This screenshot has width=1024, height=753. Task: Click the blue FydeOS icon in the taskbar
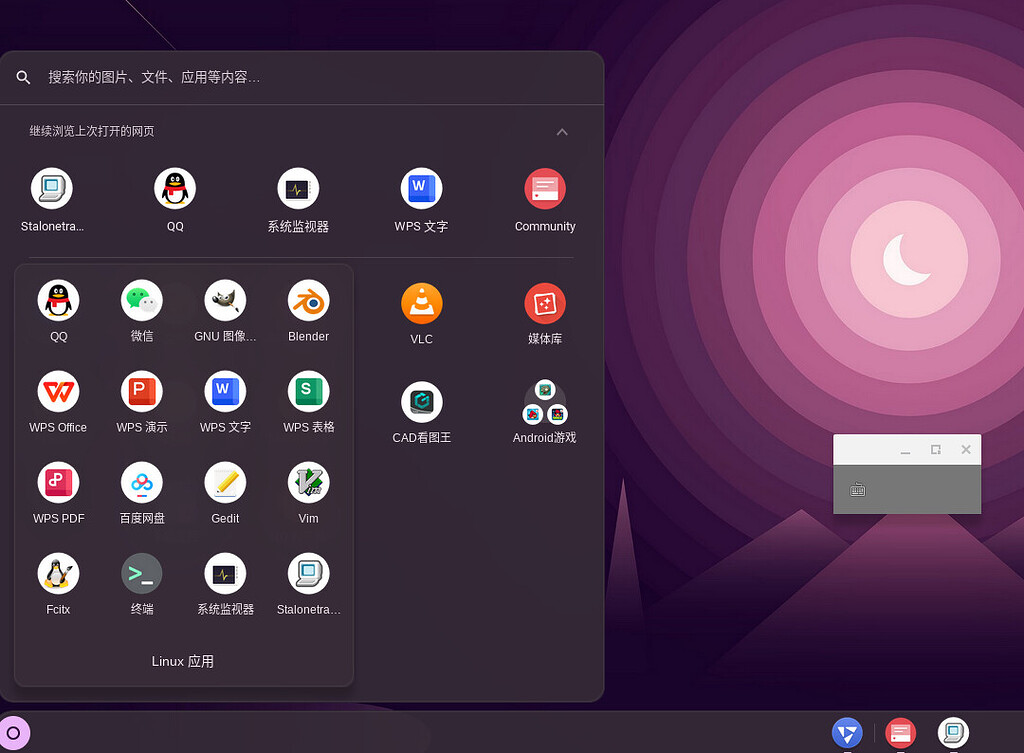coord(847,733)
